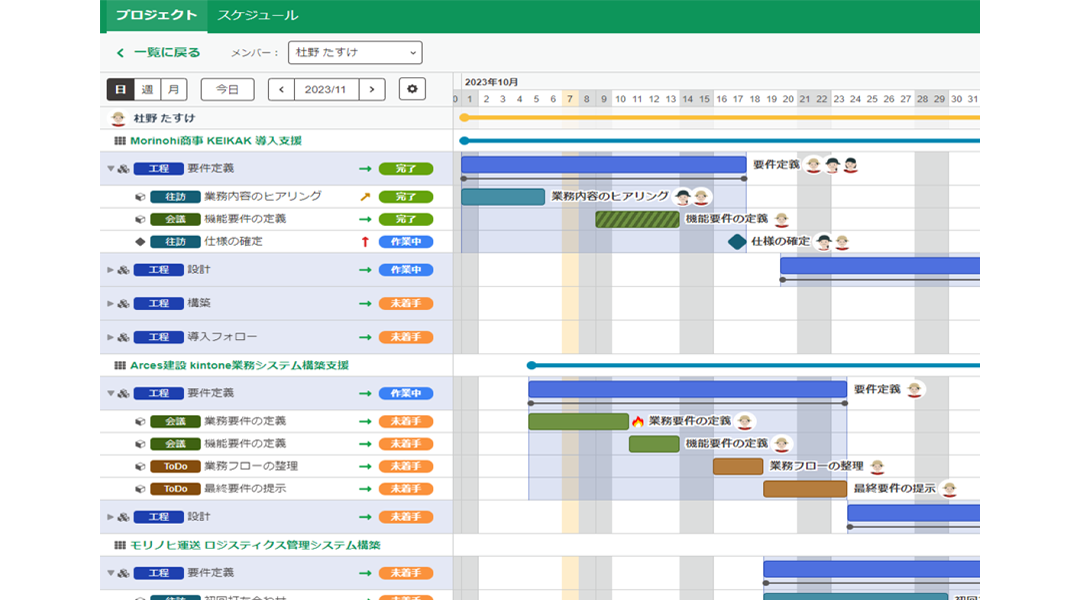
Task: Go to the next month arrow
Action: click(372, 90)
